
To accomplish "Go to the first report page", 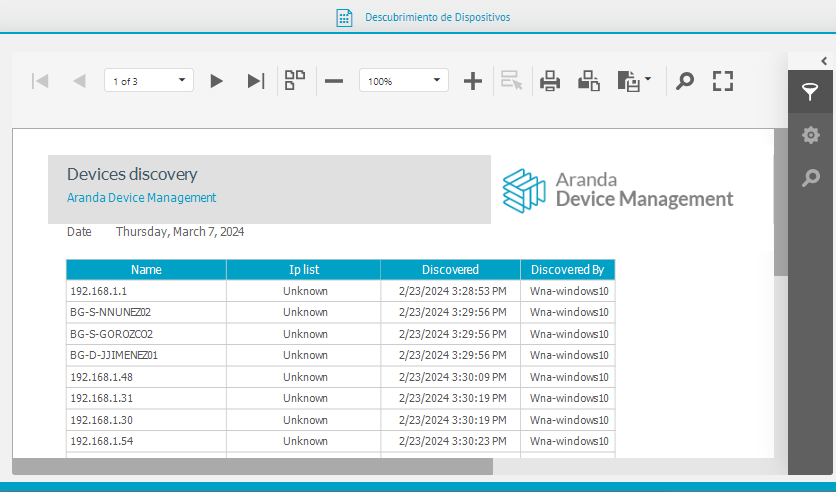I will pos(40,81).
